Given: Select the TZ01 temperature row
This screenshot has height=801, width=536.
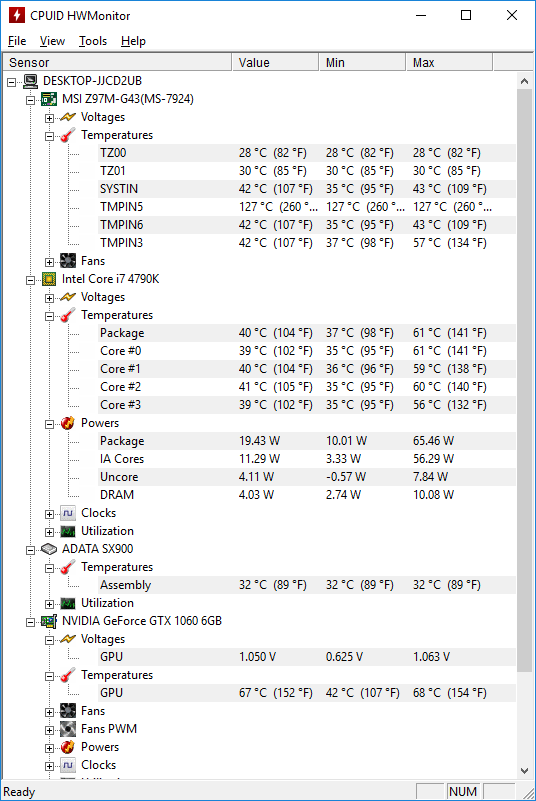Looking at the screenshot, I should click(307, 171).
